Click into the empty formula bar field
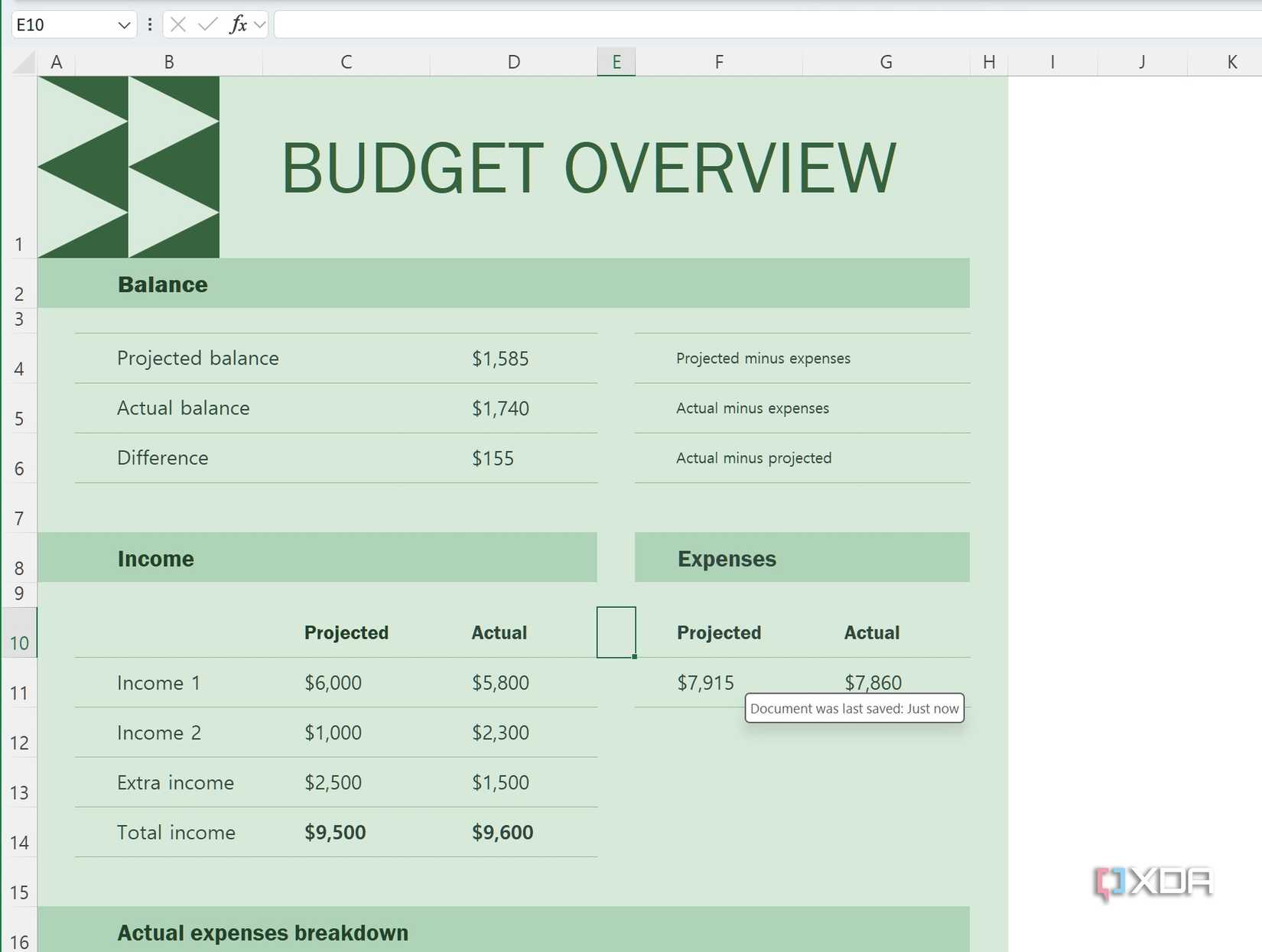1262x952 pixels. (x=765, y=24)
